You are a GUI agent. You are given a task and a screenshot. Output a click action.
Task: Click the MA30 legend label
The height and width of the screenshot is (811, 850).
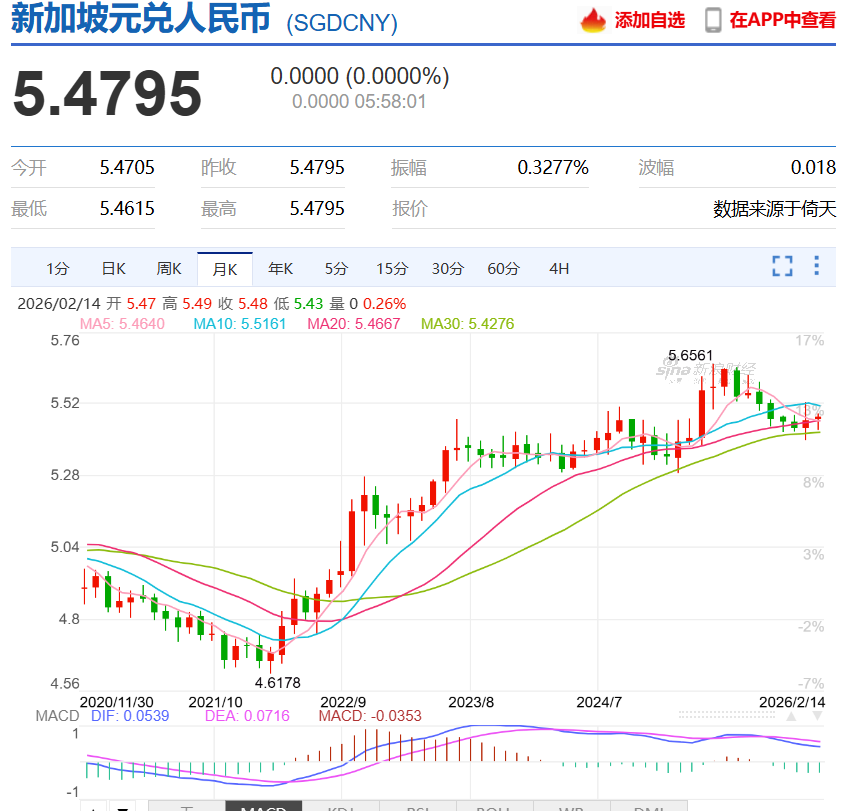click(467, 324)
